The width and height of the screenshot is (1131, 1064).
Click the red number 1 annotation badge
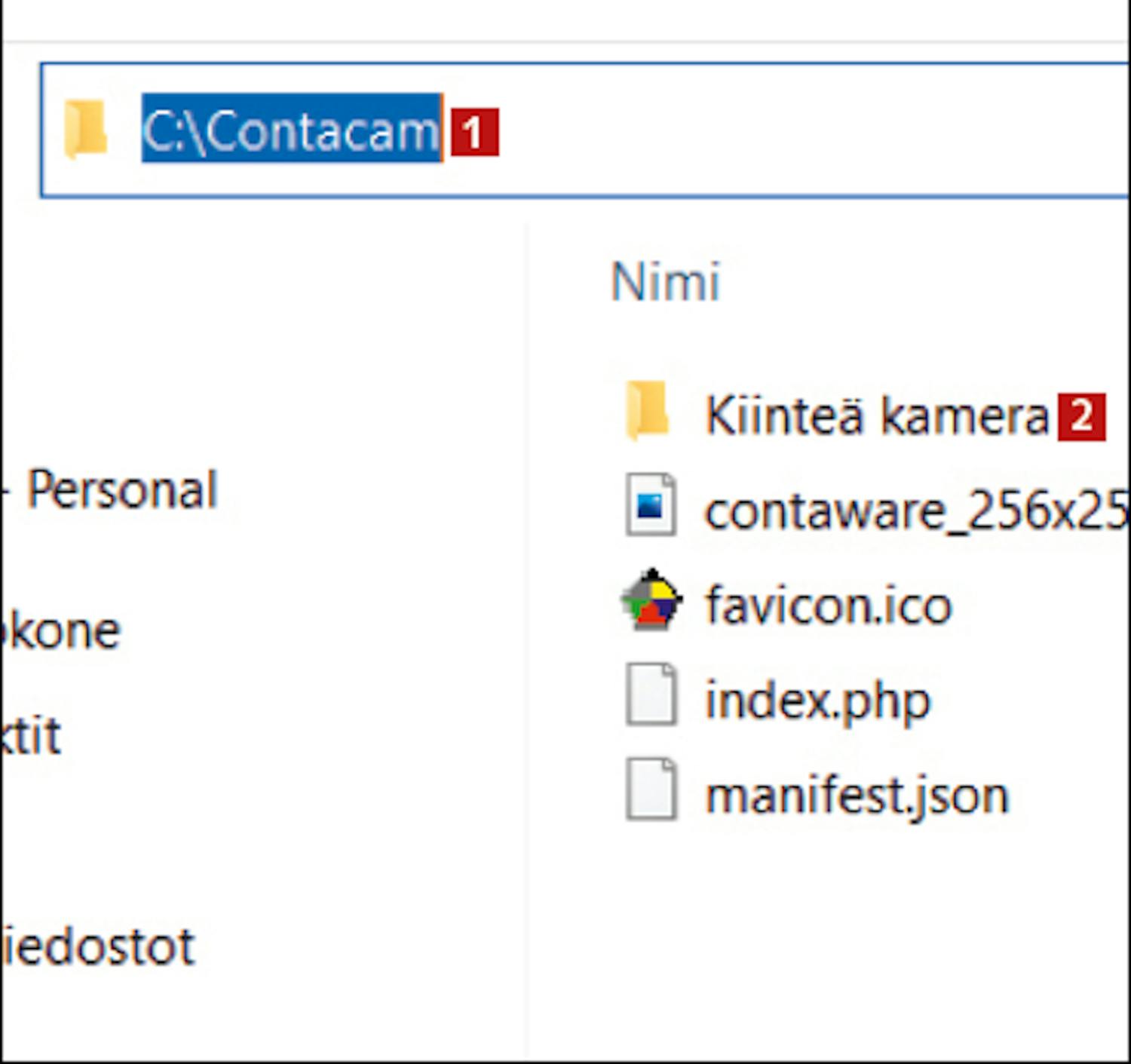coord(475,133)
